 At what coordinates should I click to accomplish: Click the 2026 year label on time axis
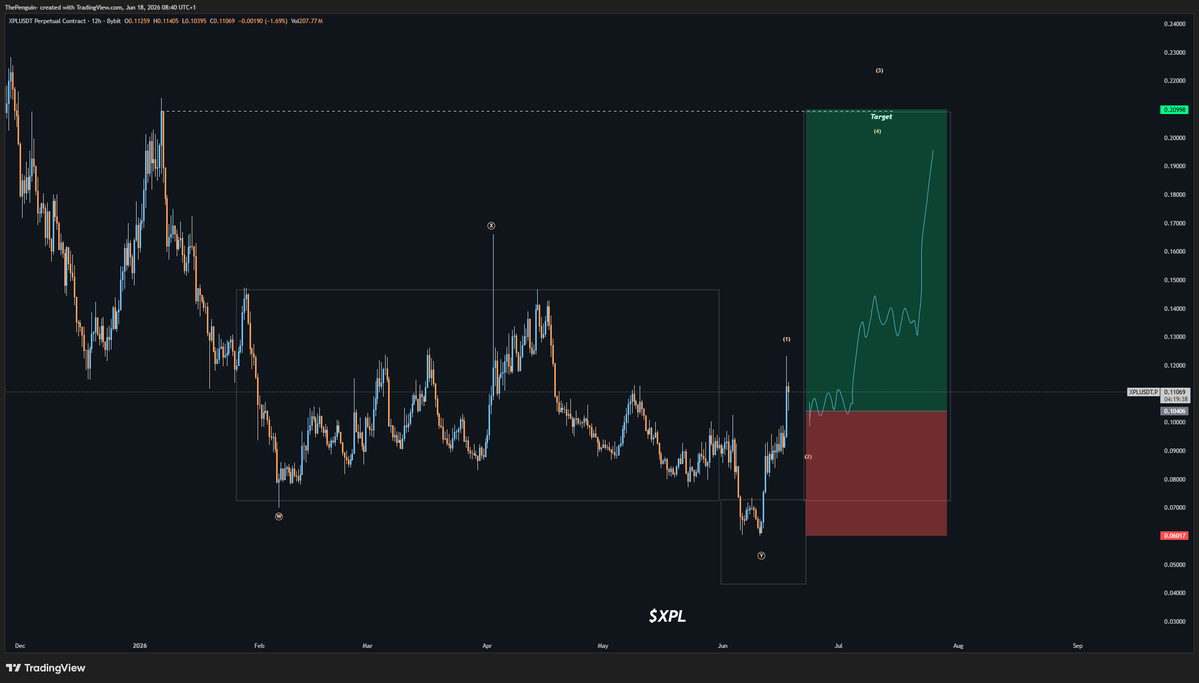click(140, 646)
